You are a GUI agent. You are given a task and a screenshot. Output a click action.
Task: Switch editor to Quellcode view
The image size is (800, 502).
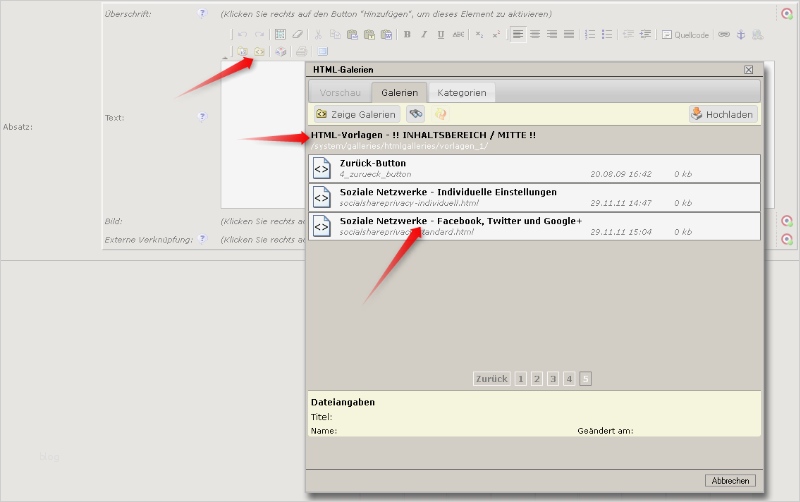pos(685,35)
